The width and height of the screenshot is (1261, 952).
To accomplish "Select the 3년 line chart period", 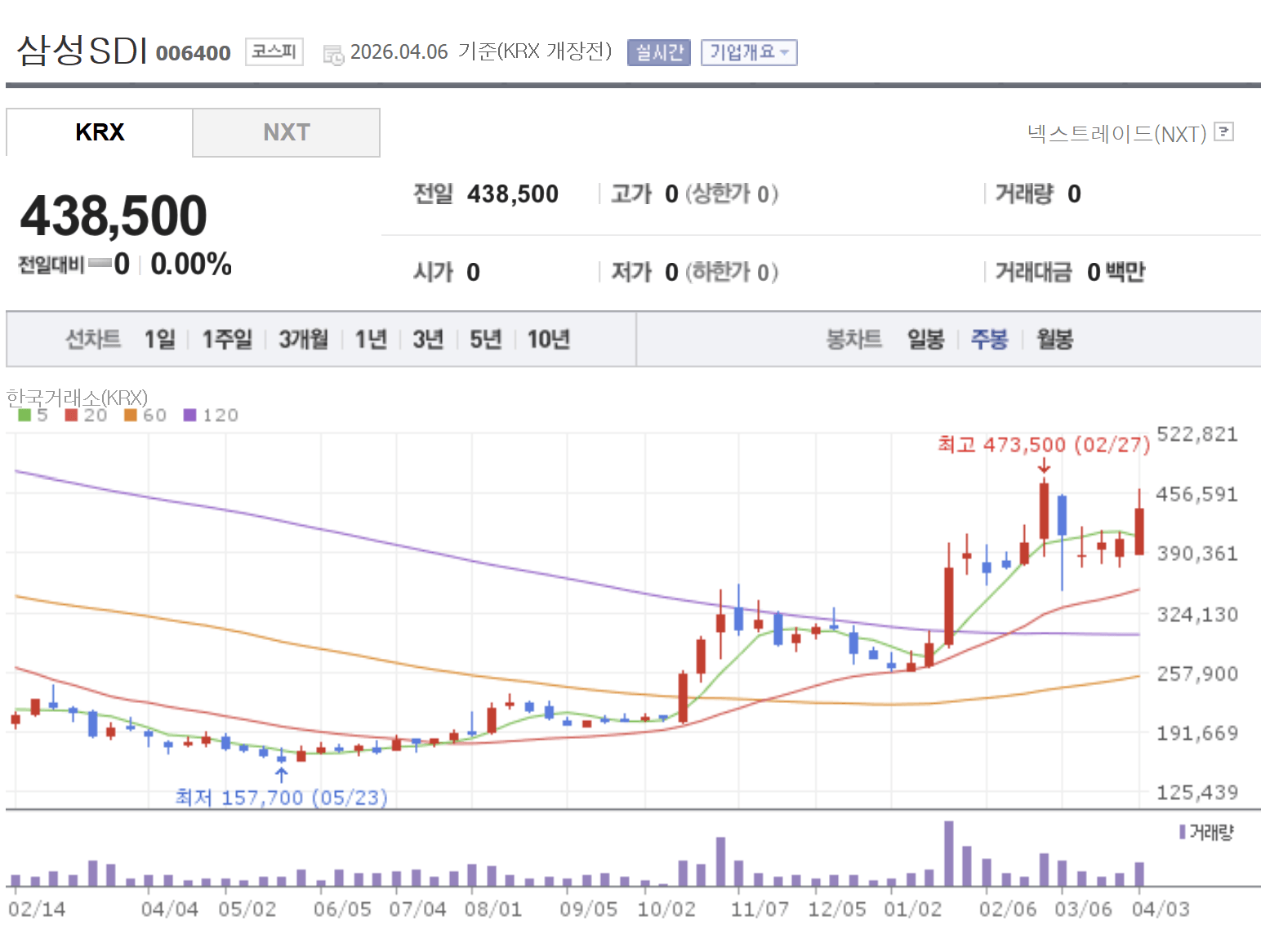I will [x=428, y=339].
